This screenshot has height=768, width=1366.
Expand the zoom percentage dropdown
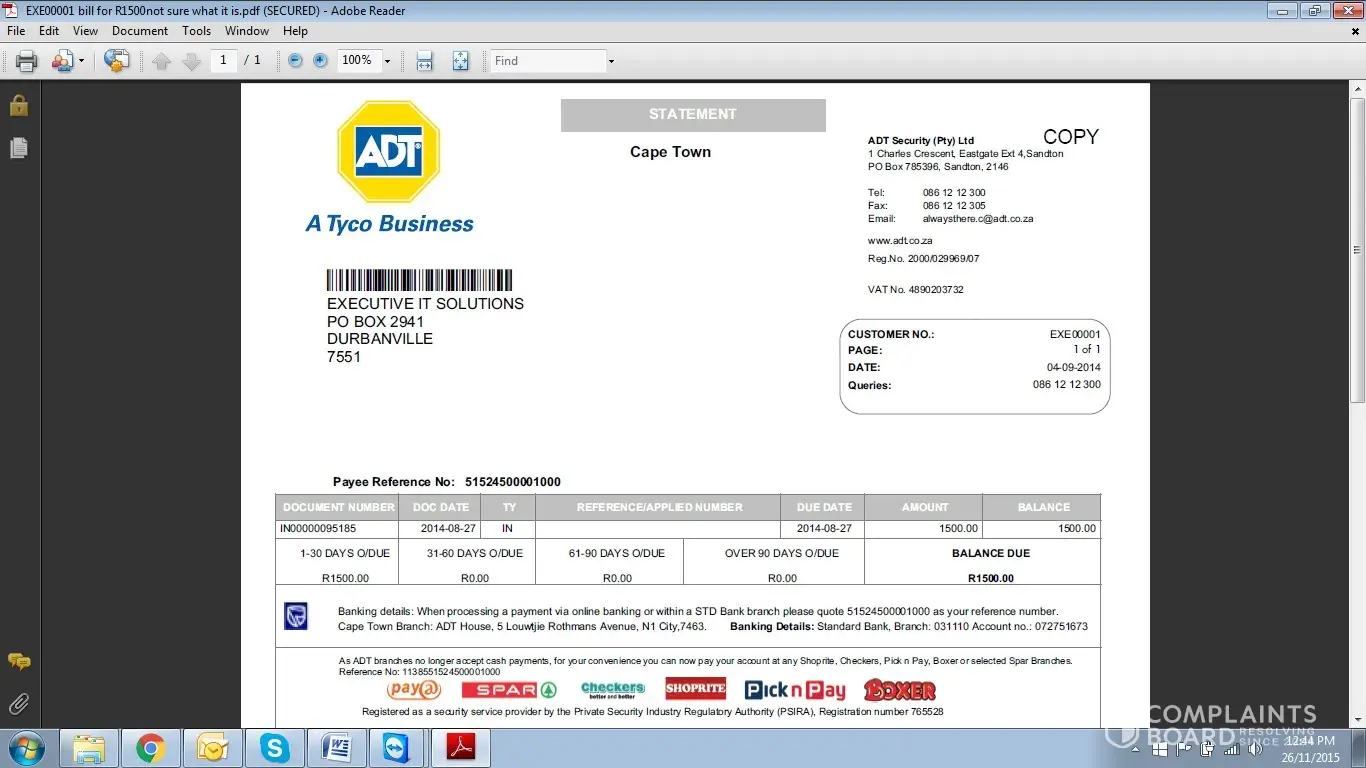387,61
